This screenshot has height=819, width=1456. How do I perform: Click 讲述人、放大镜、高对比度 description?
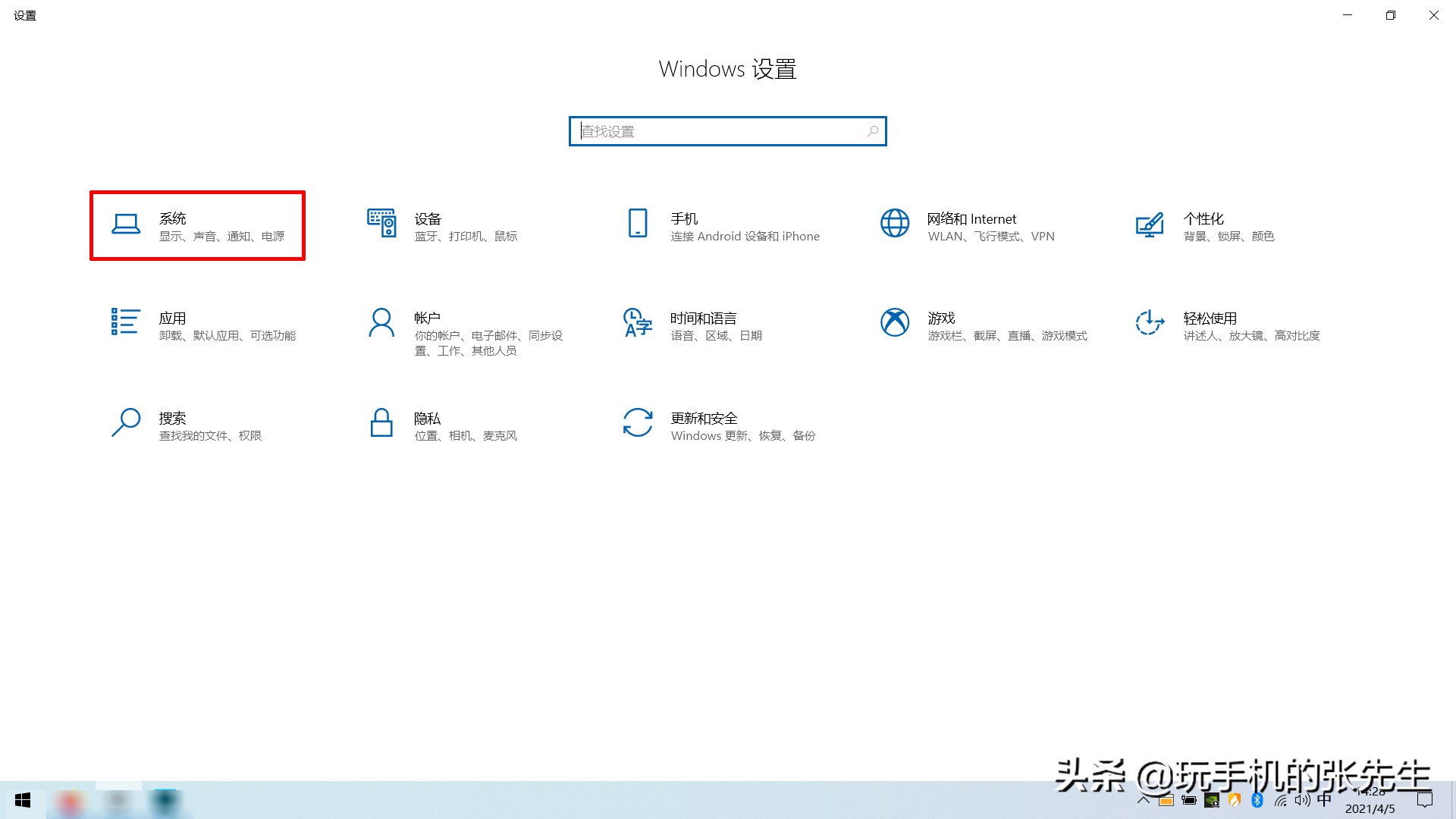coord(1251,336)
